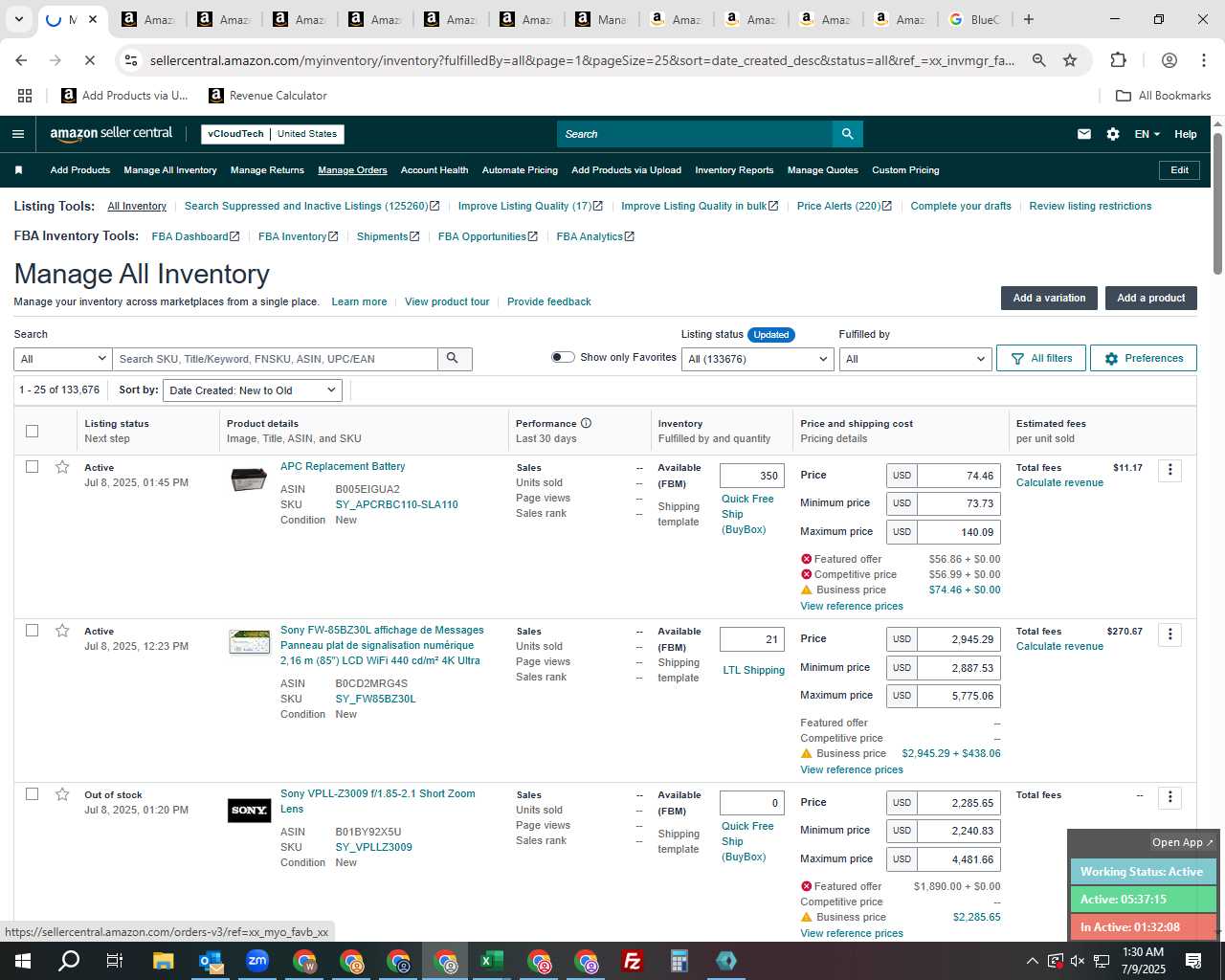Click the Add a product button
Image resolution: width=1225 pixels, height=980 pixels.
[x=1151, y=298]
